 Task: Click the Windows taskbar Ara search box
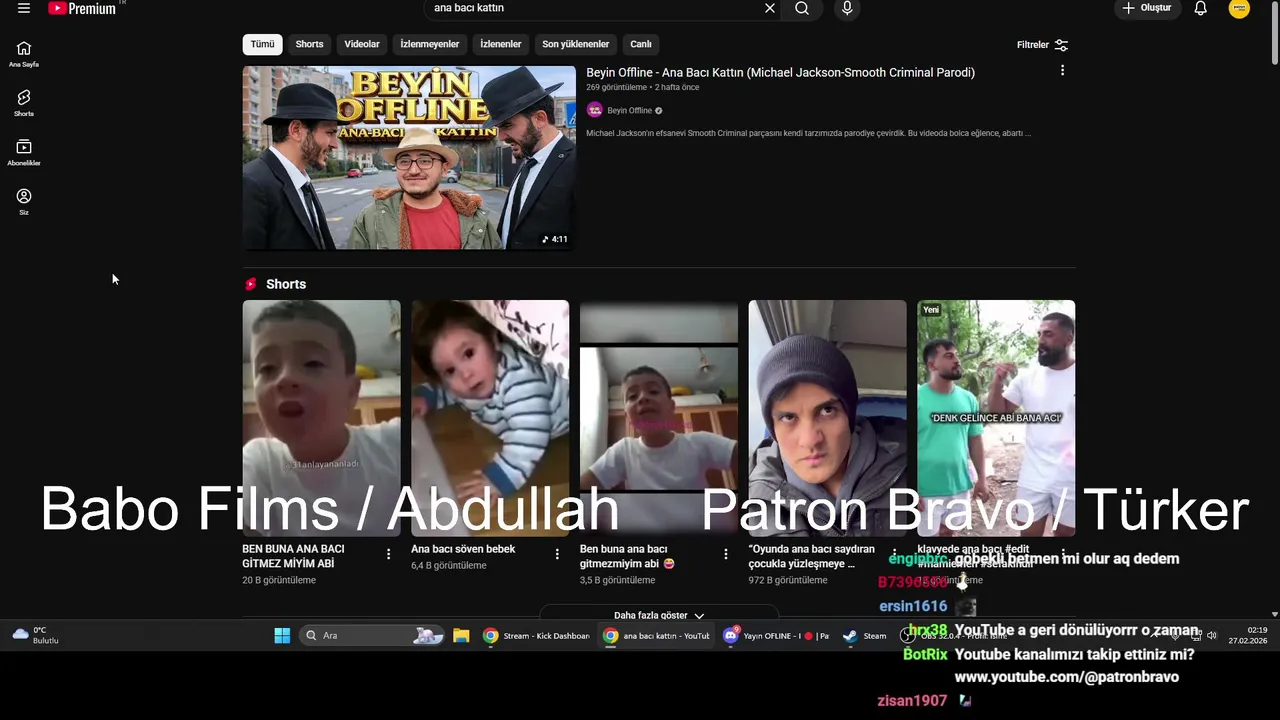coord(371,635)
